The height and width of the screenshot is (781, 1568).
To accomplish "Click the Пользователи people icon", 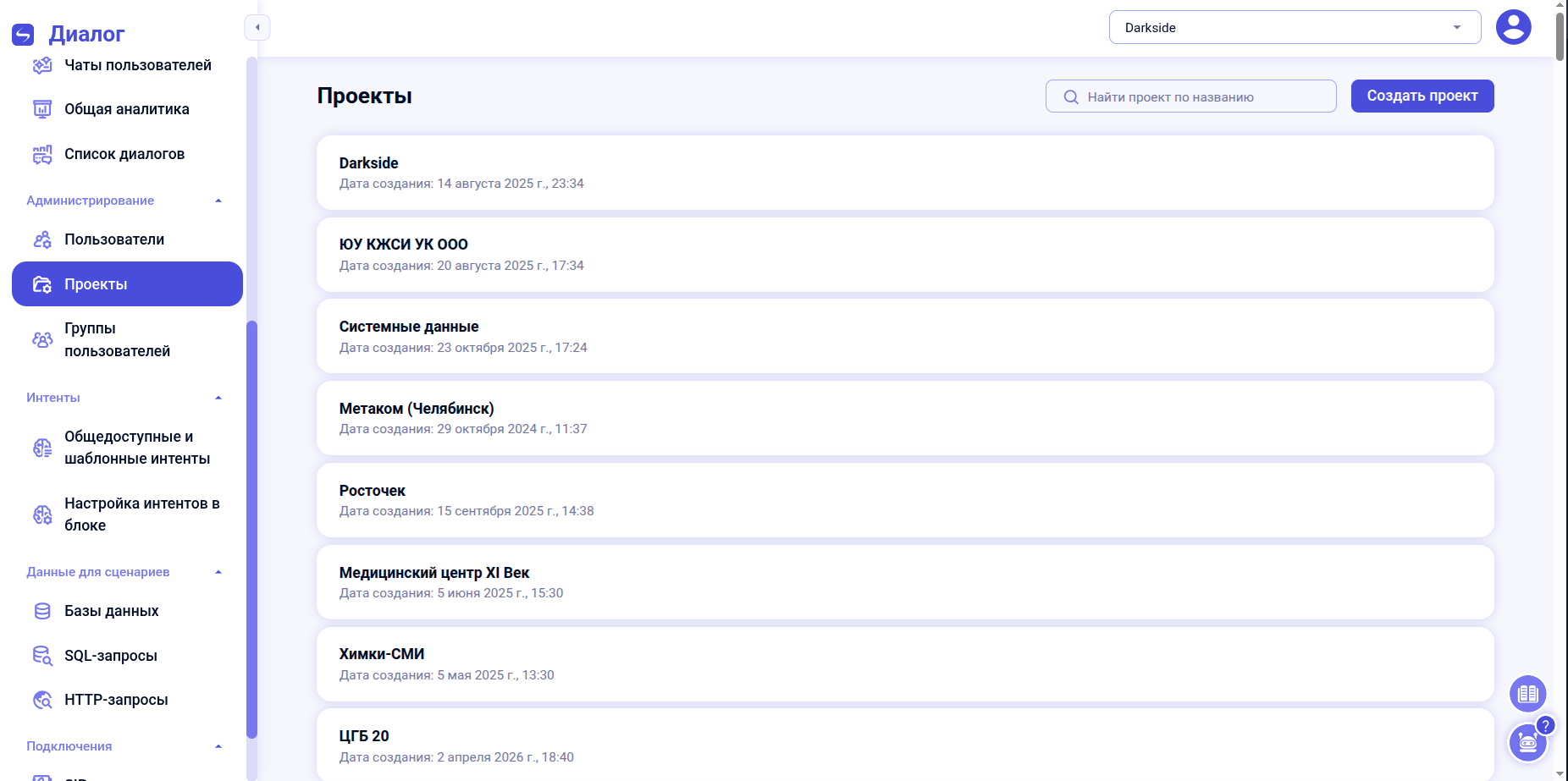I will click(42, 239).
